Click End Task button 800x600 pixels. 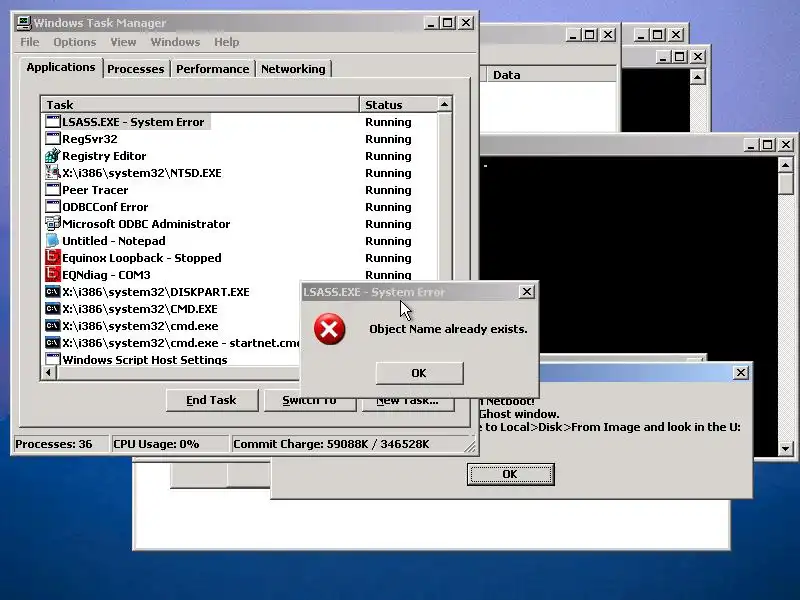[211, 400]
